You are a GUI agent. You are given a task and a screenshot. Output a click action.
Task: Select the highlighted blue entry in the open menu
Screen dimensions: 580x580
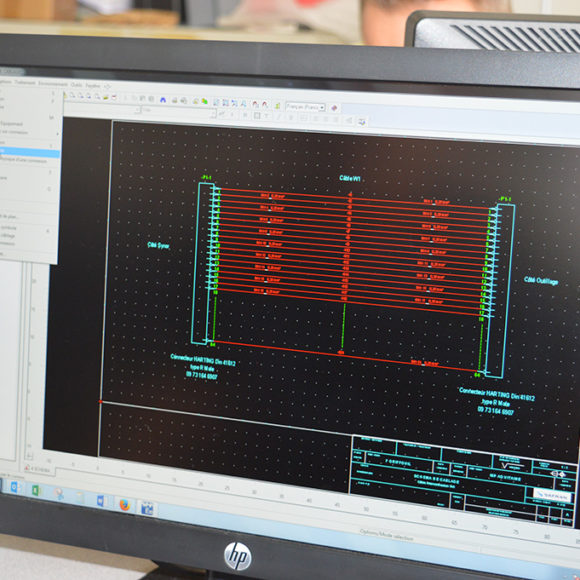tap(30, 152)
